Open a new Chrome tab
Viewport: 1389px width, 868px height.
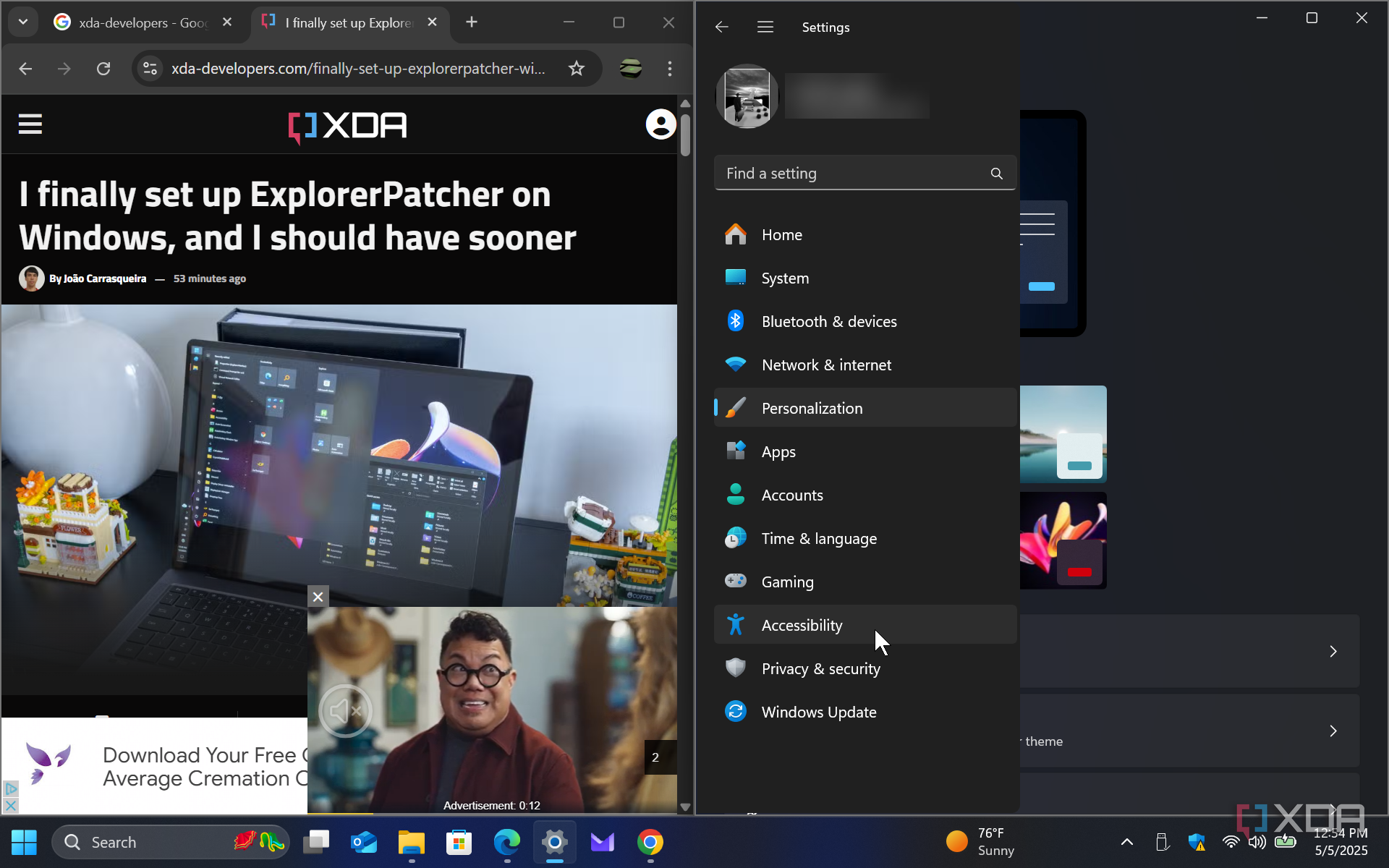(x=472, y=22)
